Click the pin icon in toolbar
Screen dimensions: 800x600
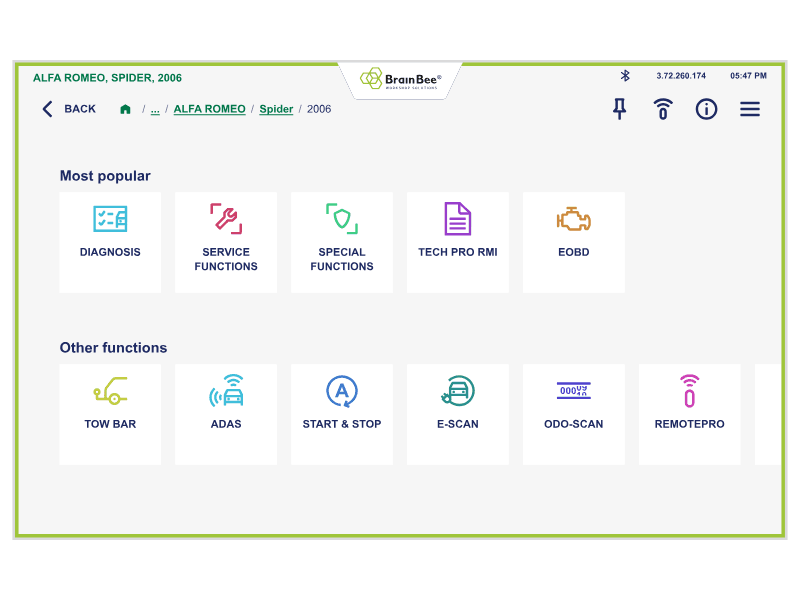[619, 109]
